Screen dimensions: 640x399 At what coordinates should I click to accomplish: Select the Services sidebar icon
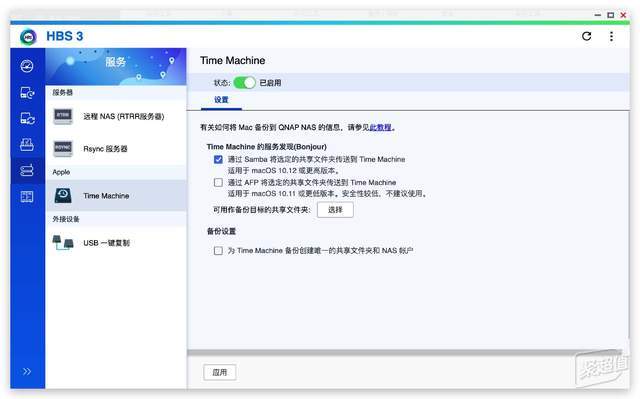[x=27, y=170]
